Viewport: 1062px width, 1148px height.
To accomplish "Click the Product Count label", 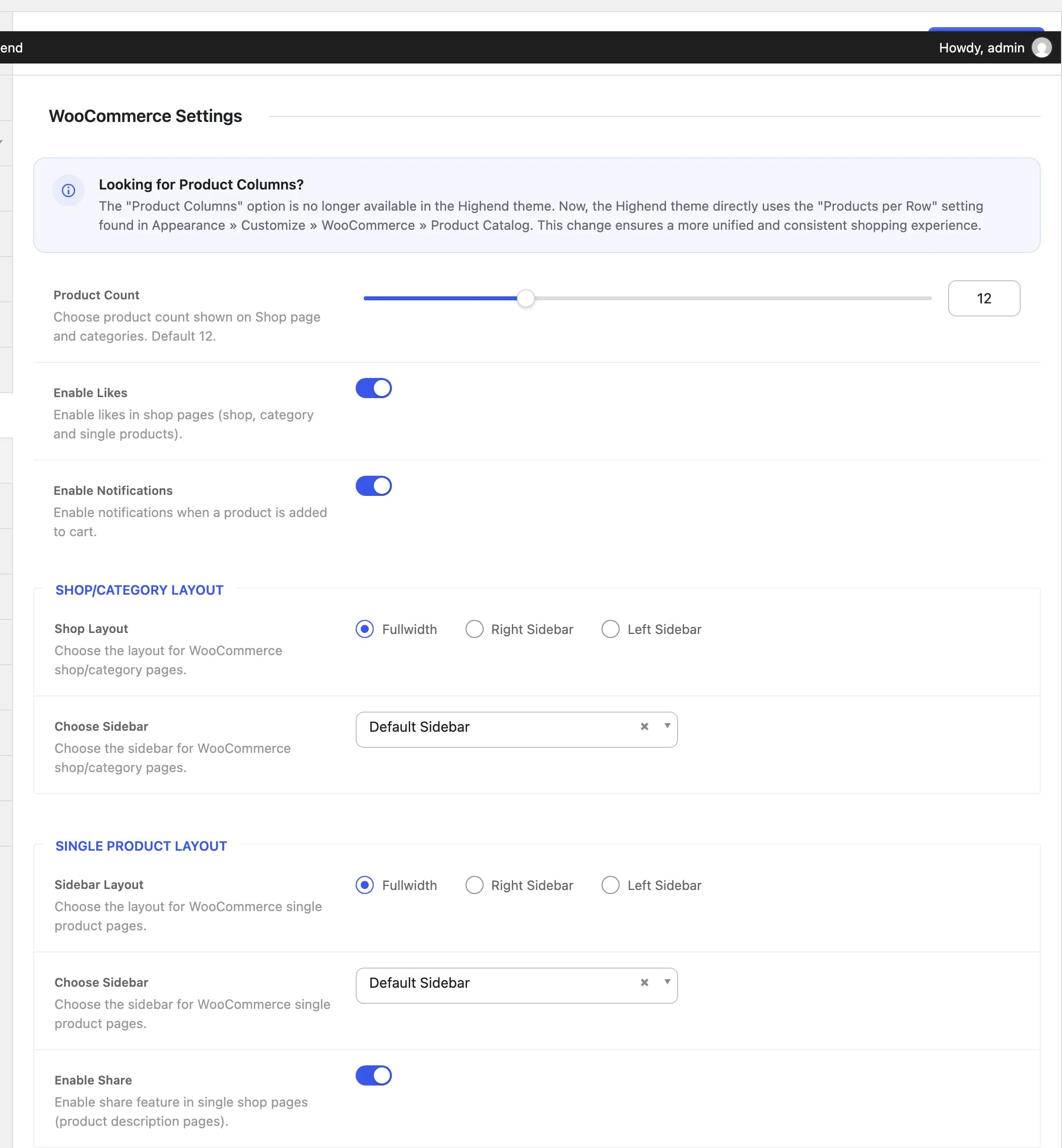I will click(97, 295).
